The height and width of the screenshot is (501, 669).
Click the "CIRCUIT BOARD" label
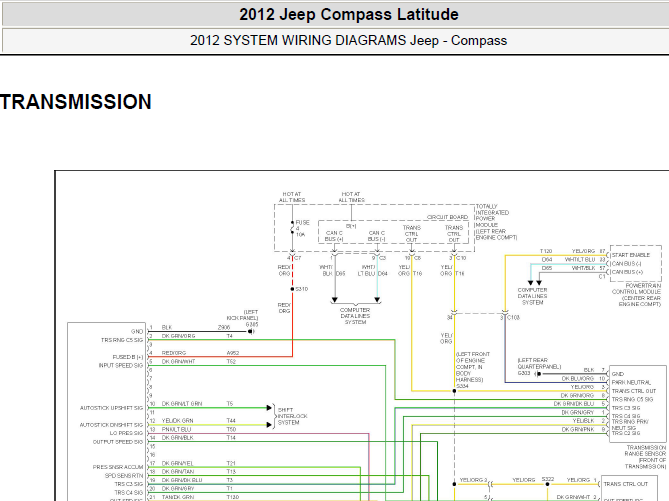[447, 217]
